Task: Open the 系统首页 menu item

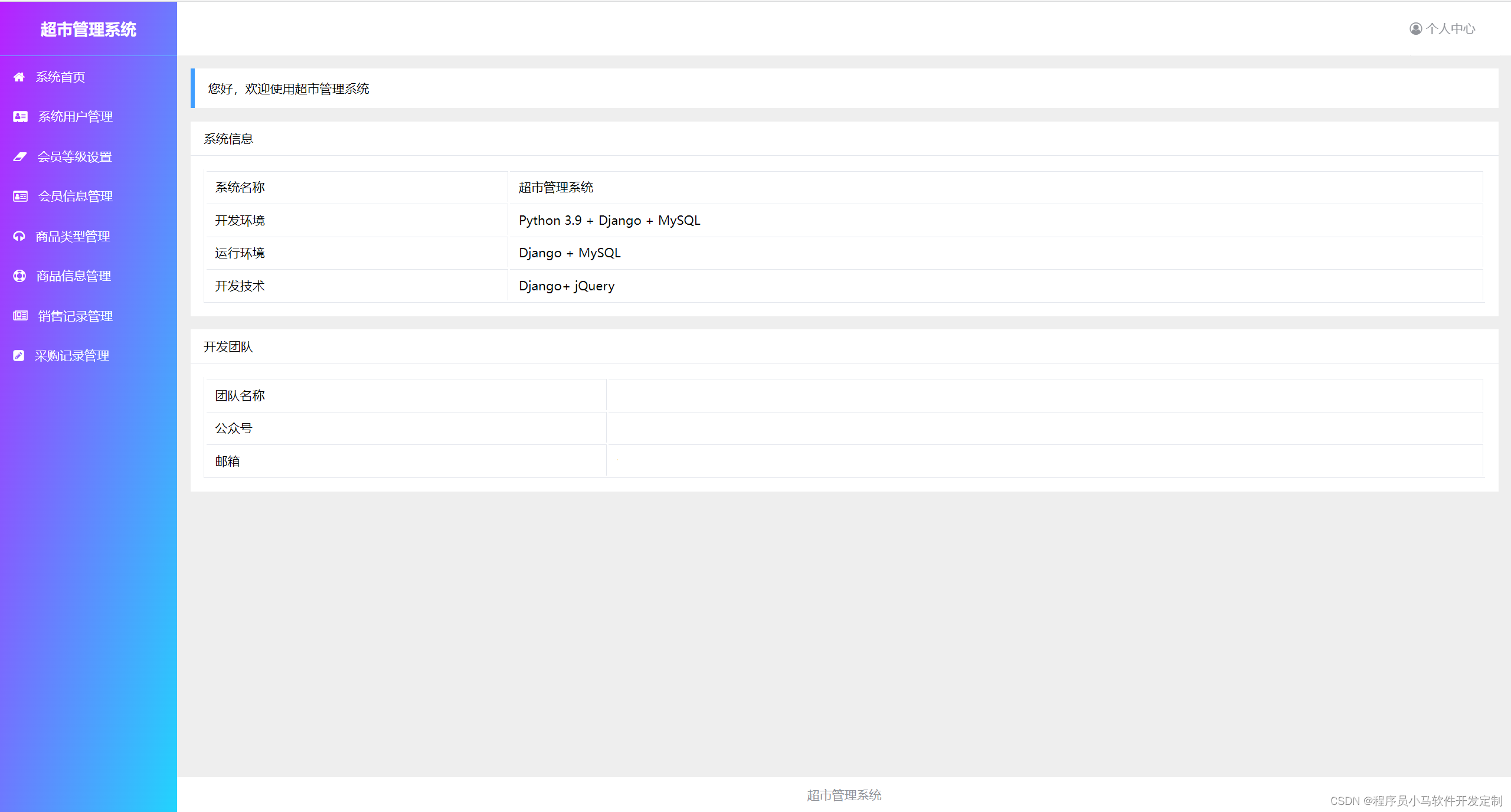Action: [60, 77]
